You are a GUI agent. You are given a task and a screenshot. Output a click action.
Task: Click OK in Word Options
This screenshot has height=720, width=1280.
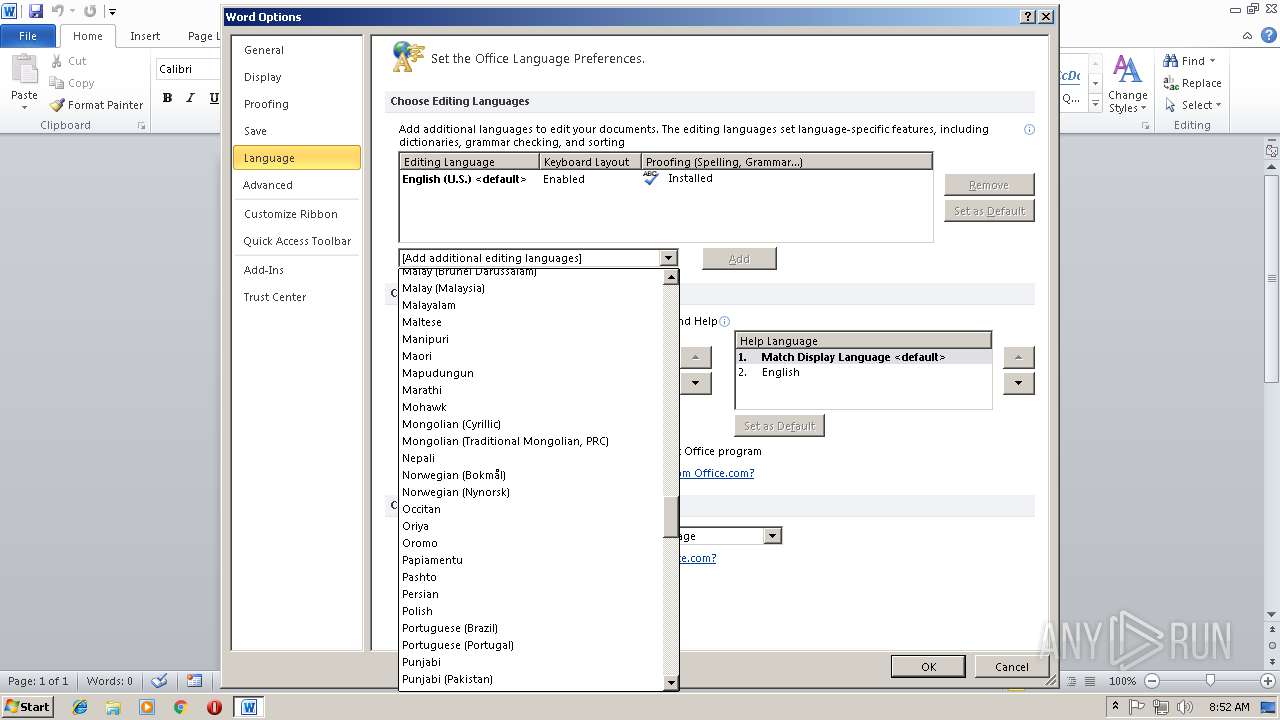[x=928, y=667]
